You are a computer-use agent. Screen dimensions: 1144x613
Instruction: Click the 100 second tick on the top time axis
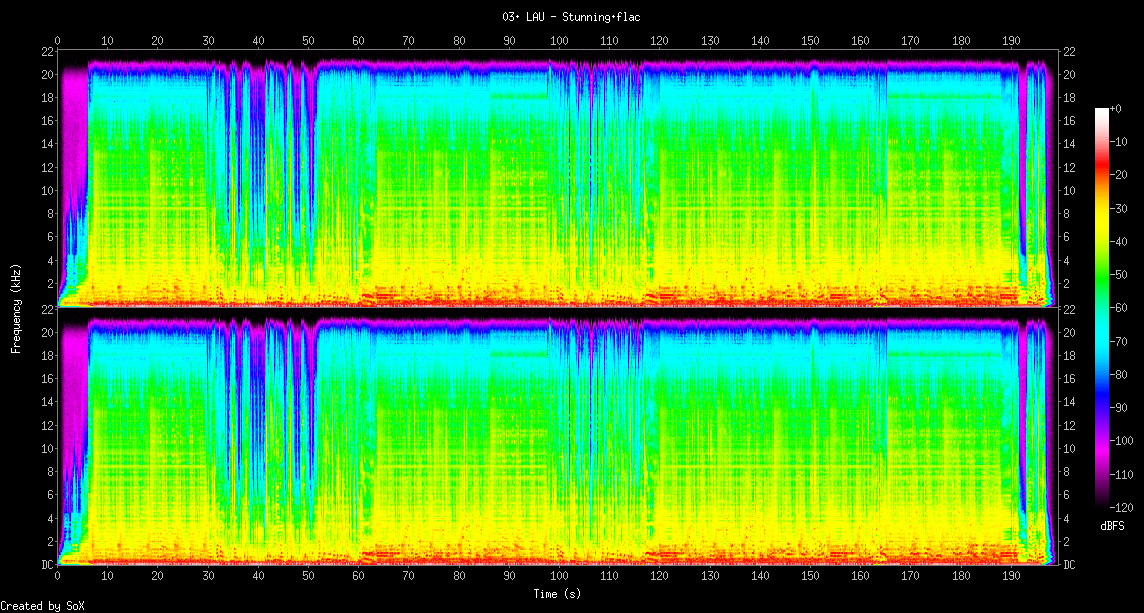[x=559, y=41]
